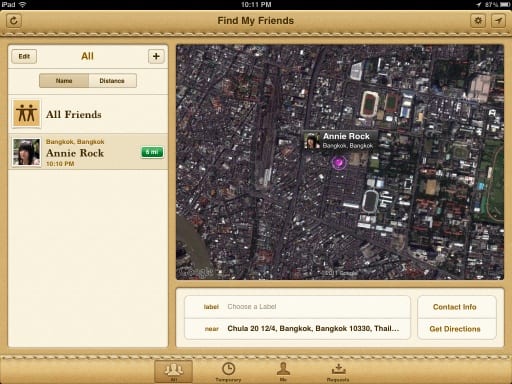Select Annie Rock in the friends list

[88, 152]
